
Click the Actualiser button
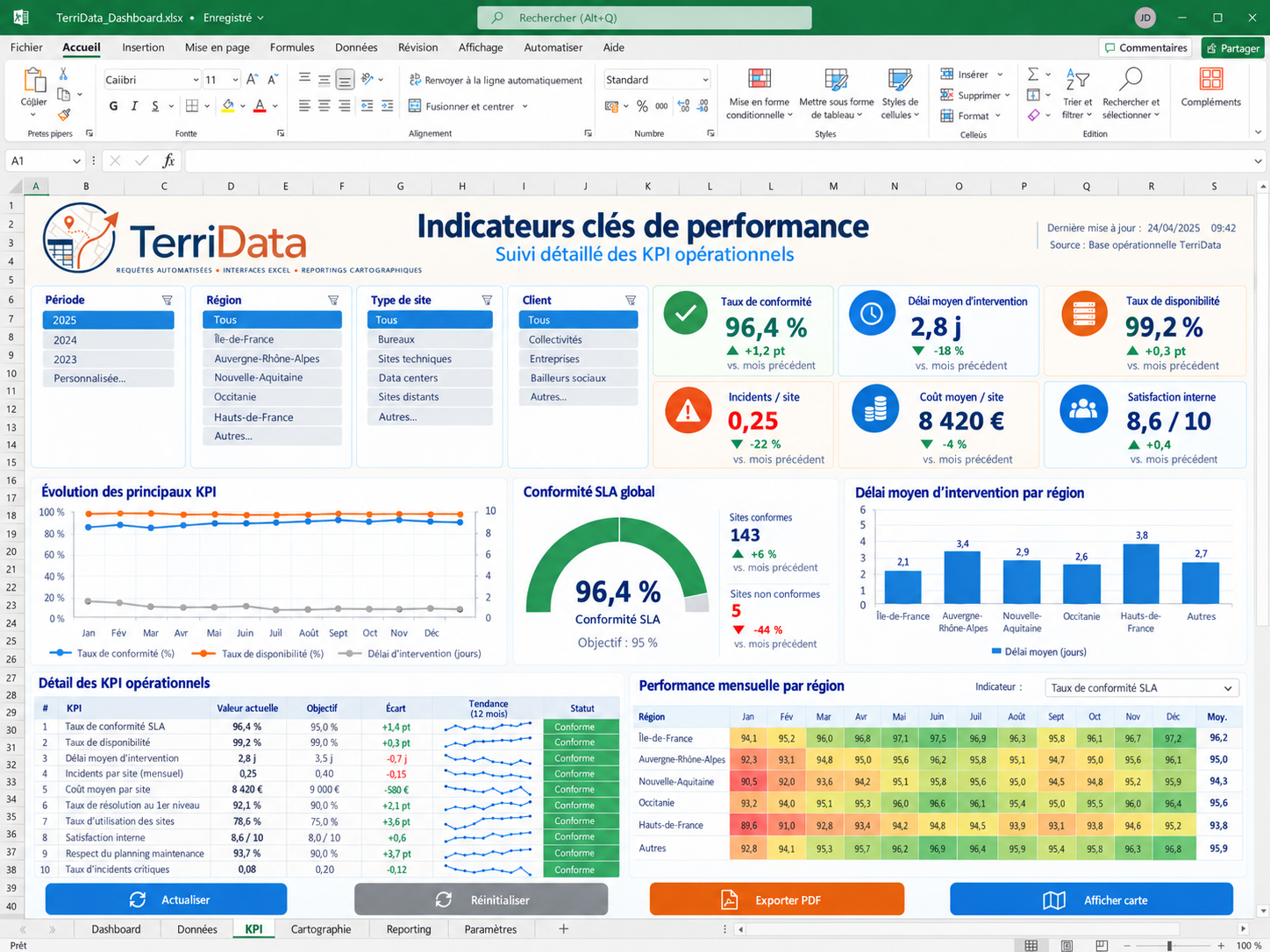pos(167,899)
